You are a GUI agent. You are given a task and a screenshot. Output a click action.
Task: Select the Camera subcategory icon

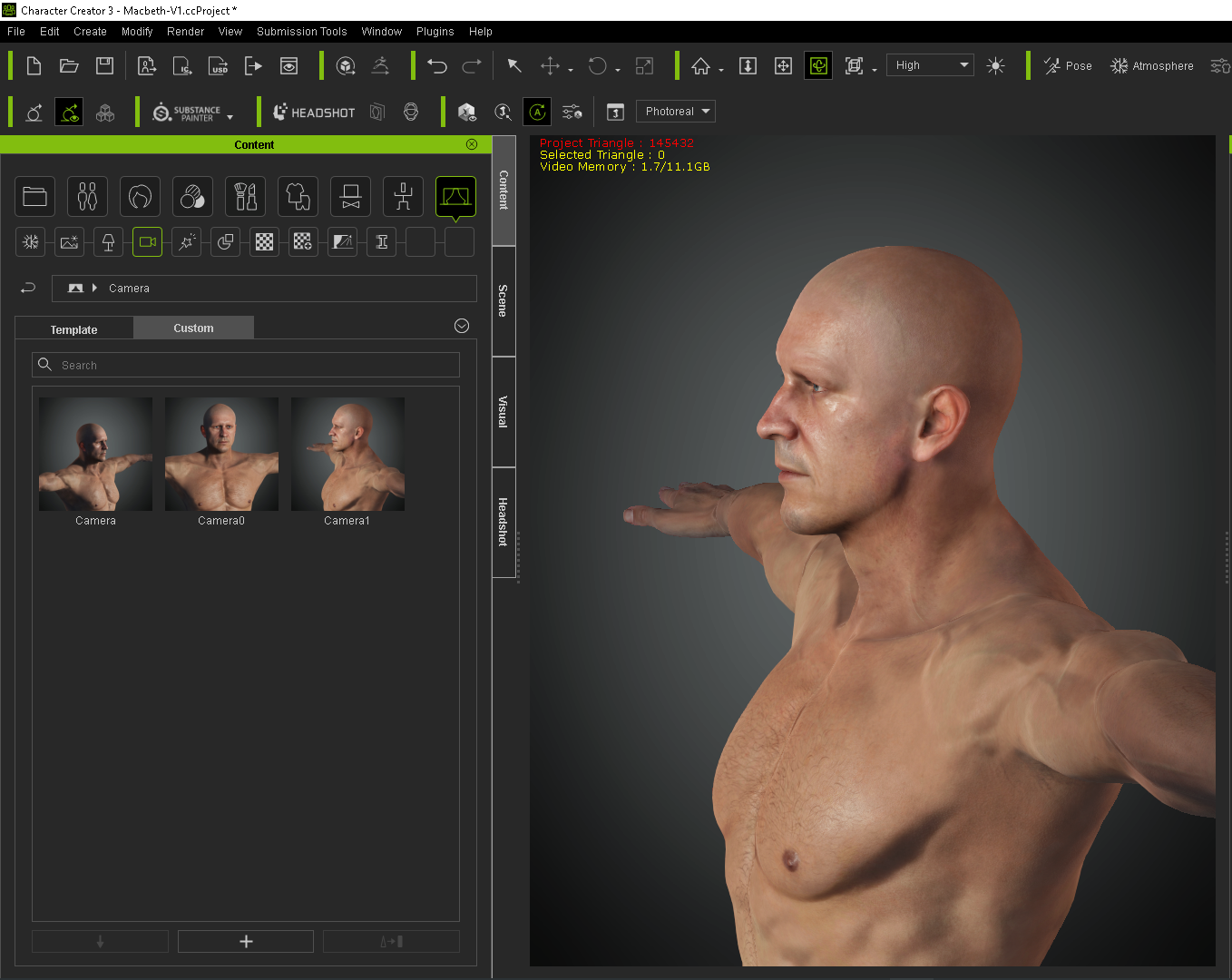147,242
